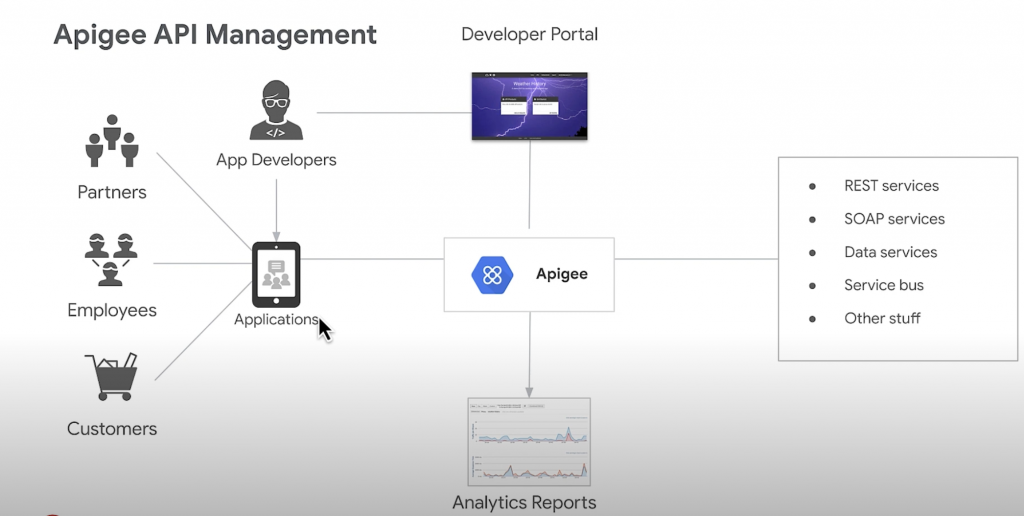The width and height of the screenshot is (1024, 516).
Task: Select the Service bus list item
Action: coord(884,285)
